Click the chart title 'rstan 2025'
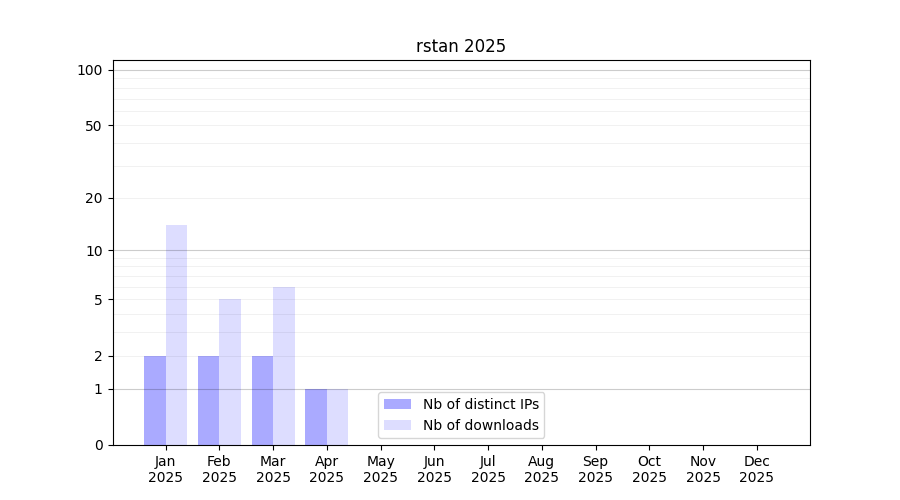900x500 pixels. 461,46
